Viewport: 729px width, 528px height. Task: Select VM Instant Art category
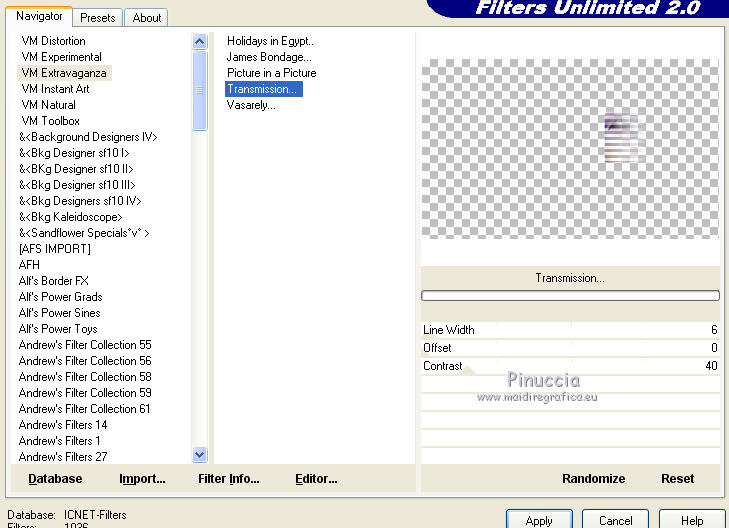[55, 89]
